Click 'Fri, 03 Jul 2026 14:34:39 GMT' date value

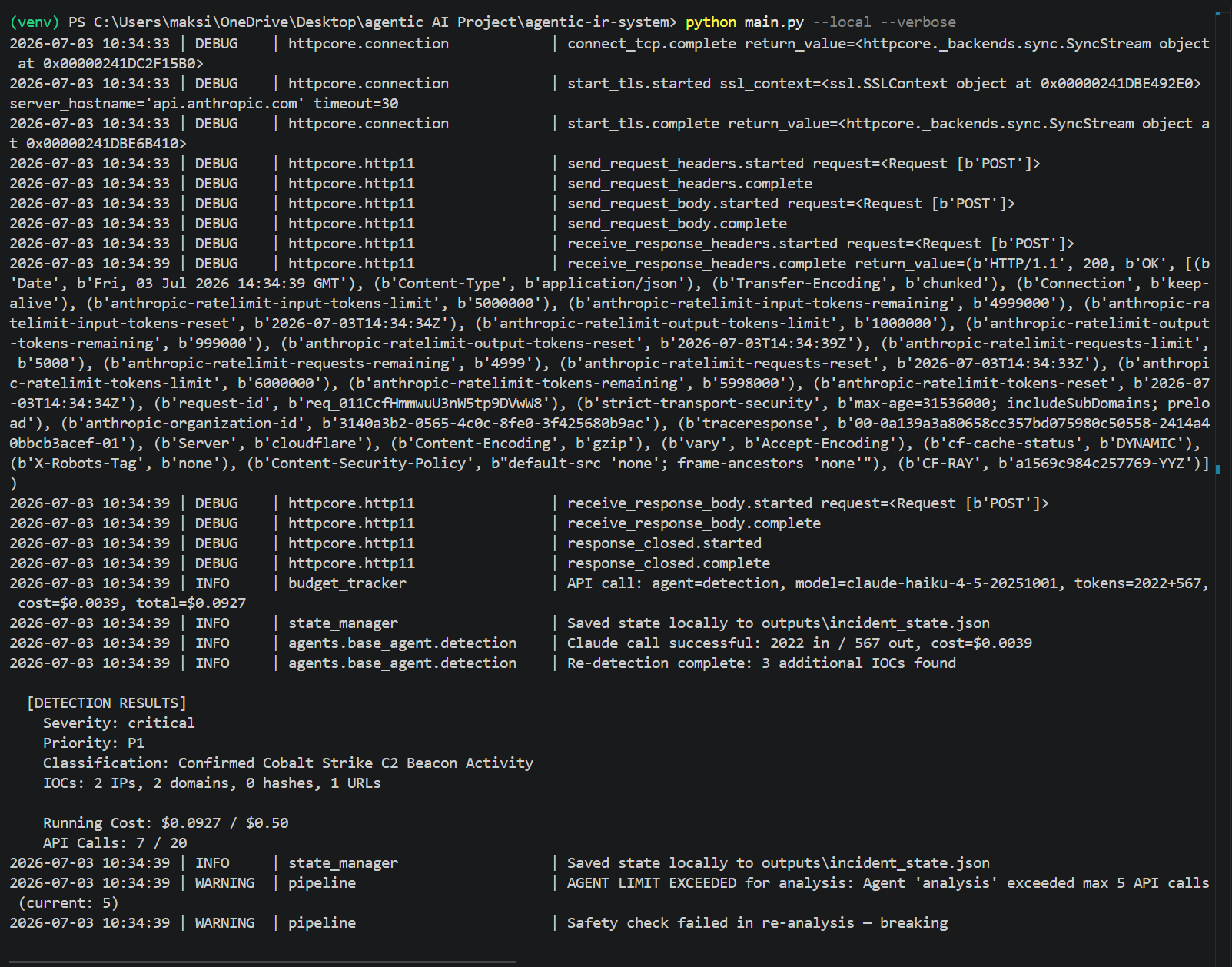216,284
